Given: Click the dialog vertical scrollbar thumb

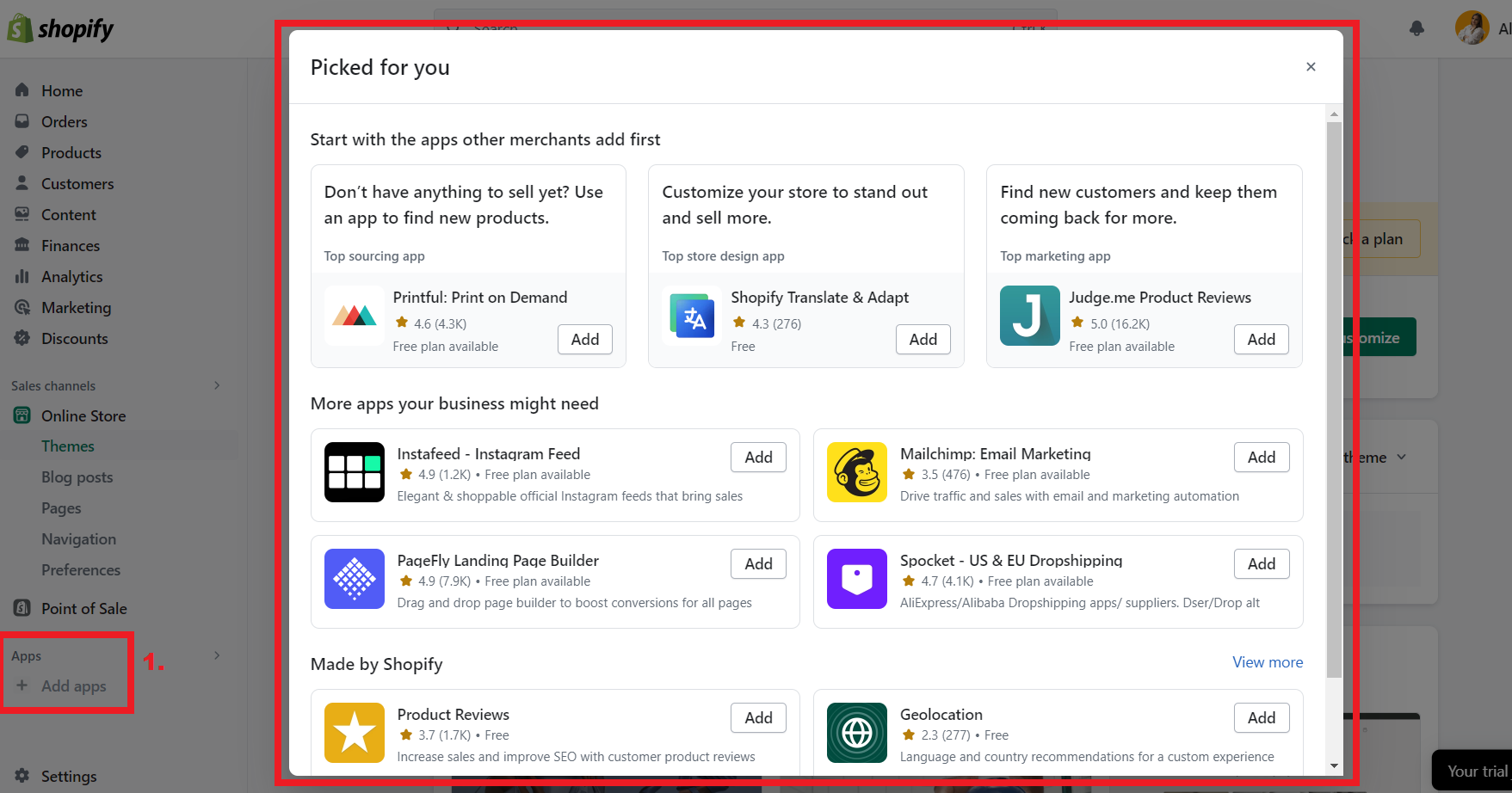Looking at the screenshot, I should (x=1334, y=400).
